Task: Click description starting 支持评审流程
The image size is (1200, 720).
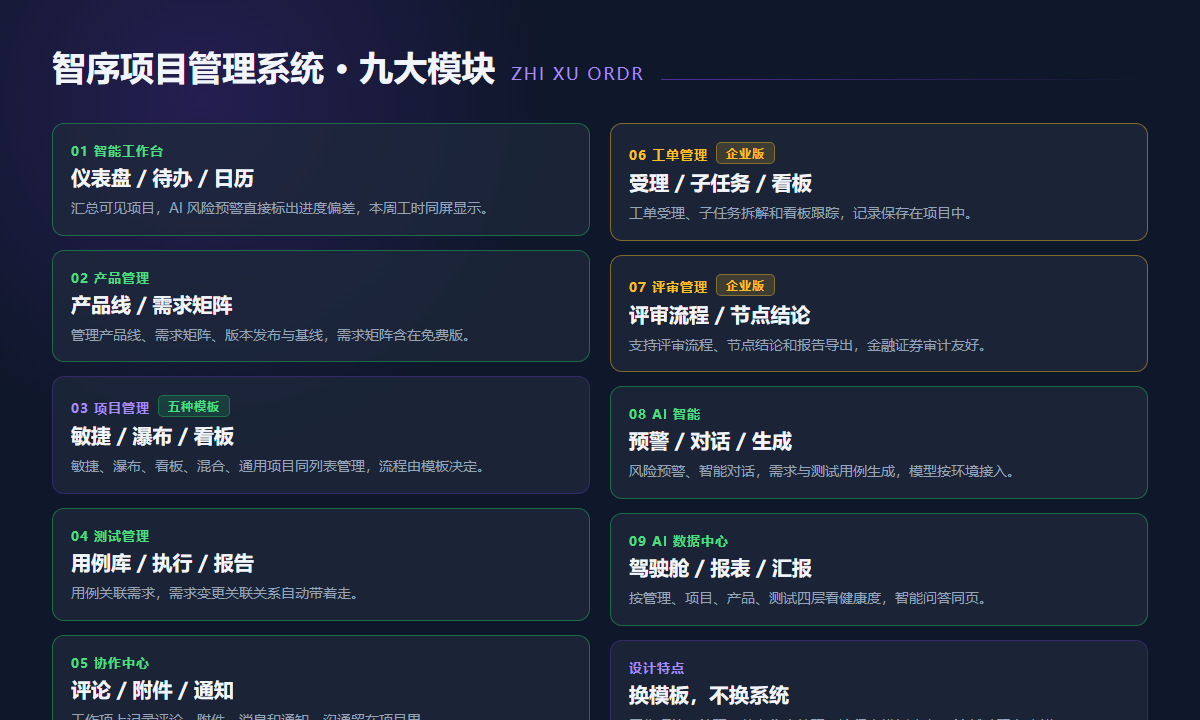Action: (x=808, y=345)
